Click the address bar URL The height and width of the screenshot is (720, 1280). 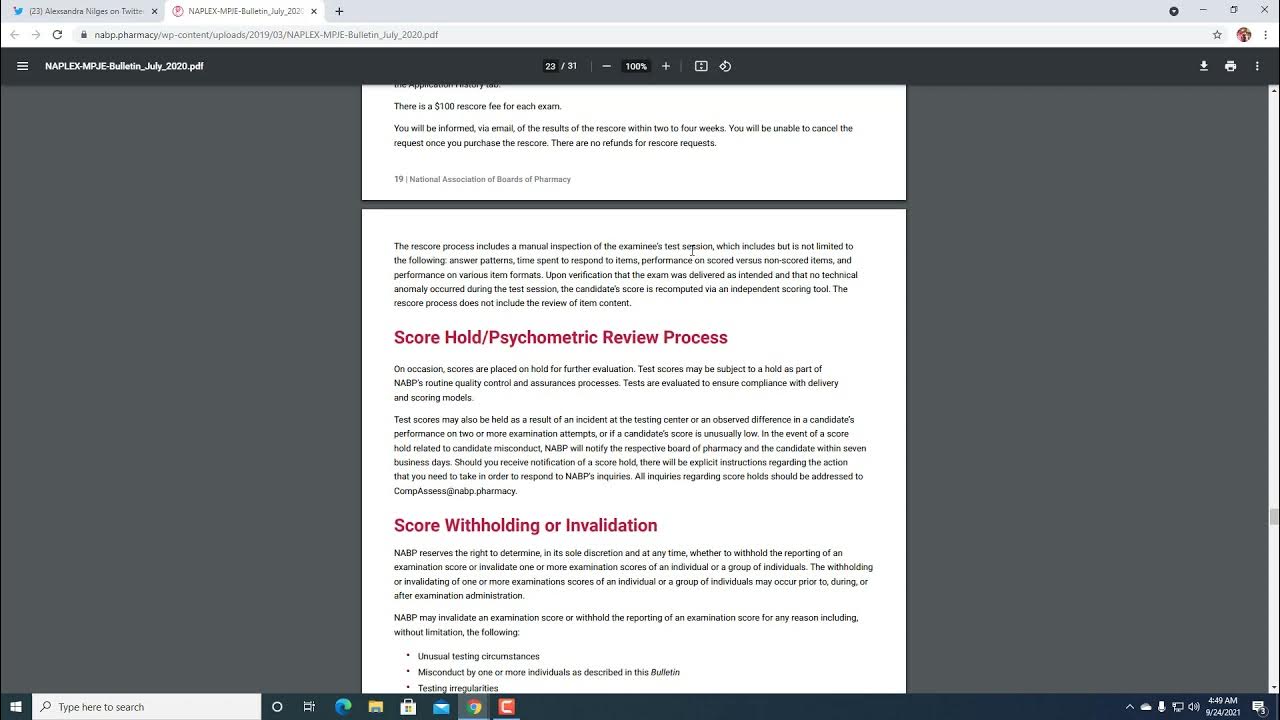(266, 35)
